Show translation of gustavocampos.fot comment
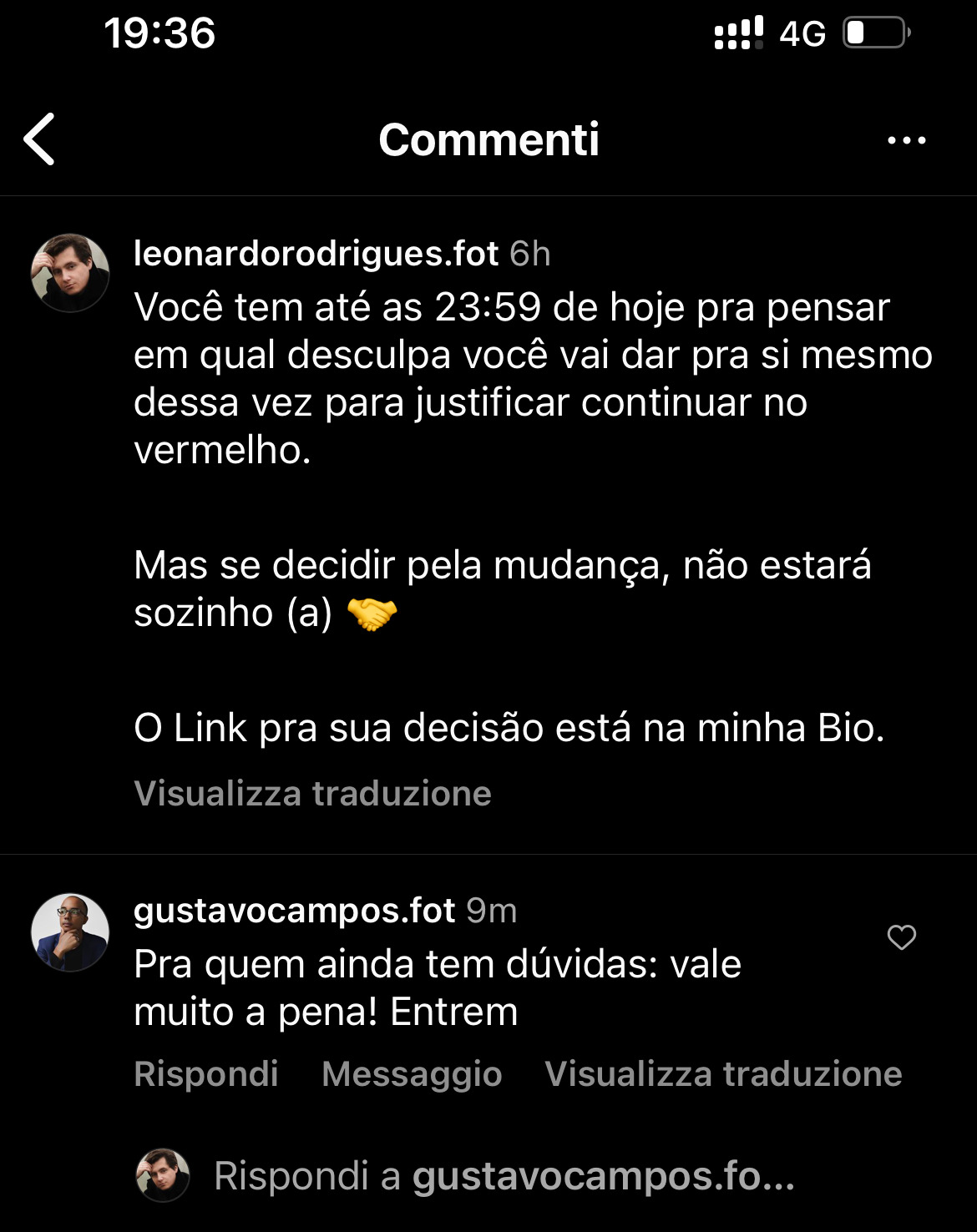 pyautogui.click(x=723, y=1073)
